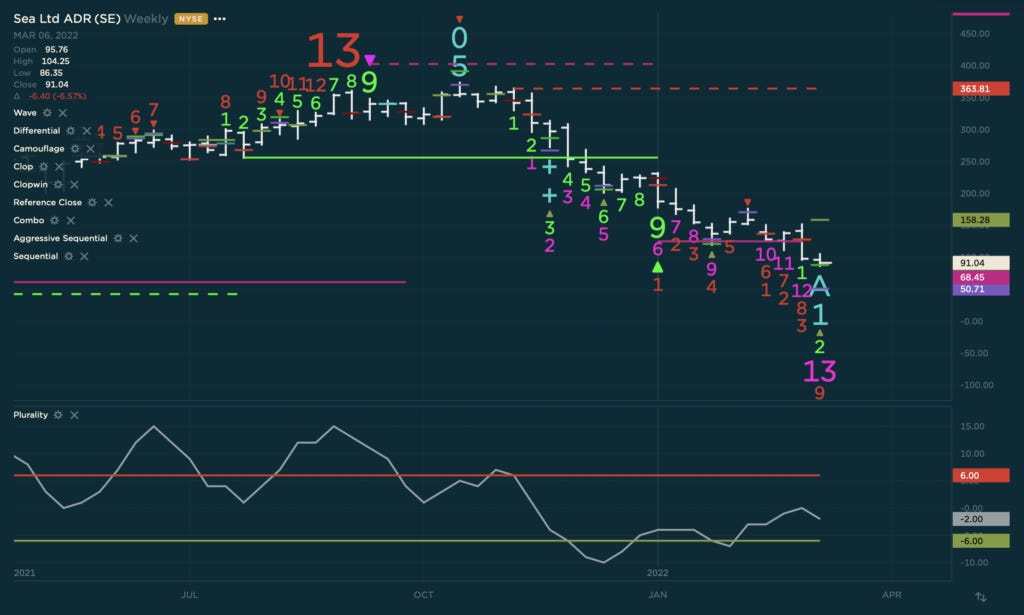The width and height of the screenshot is (1024, 615).
Task: Close the Plurality indicator panel
Action: (74, 415)
